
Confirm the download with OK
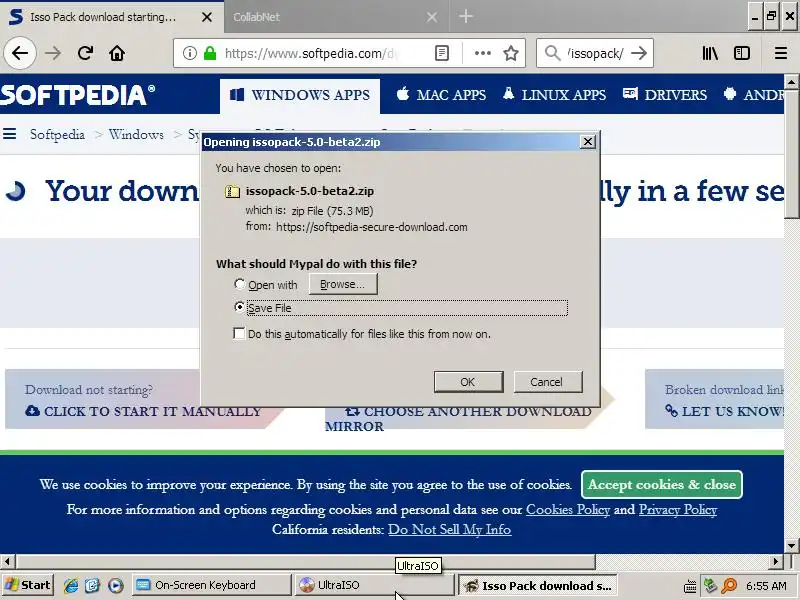pyautogui.click(x=468, y=382)
